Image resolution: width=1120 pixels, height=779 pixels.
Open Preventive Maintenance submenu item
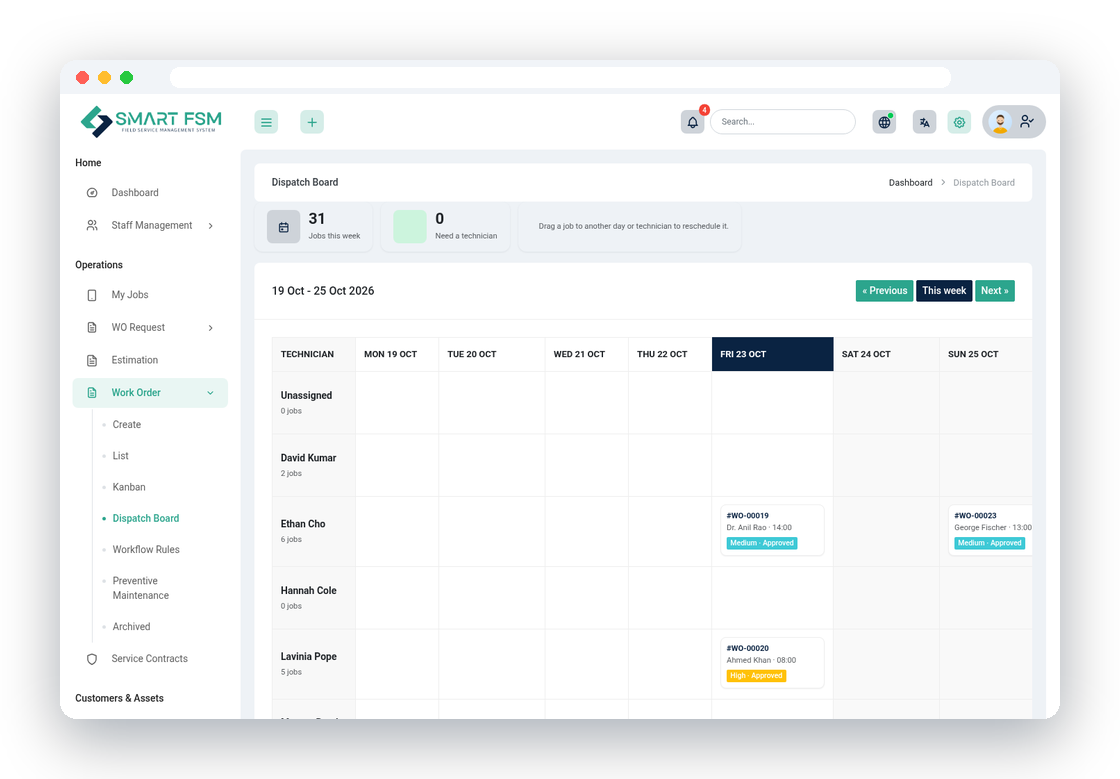tap(141, 588)
